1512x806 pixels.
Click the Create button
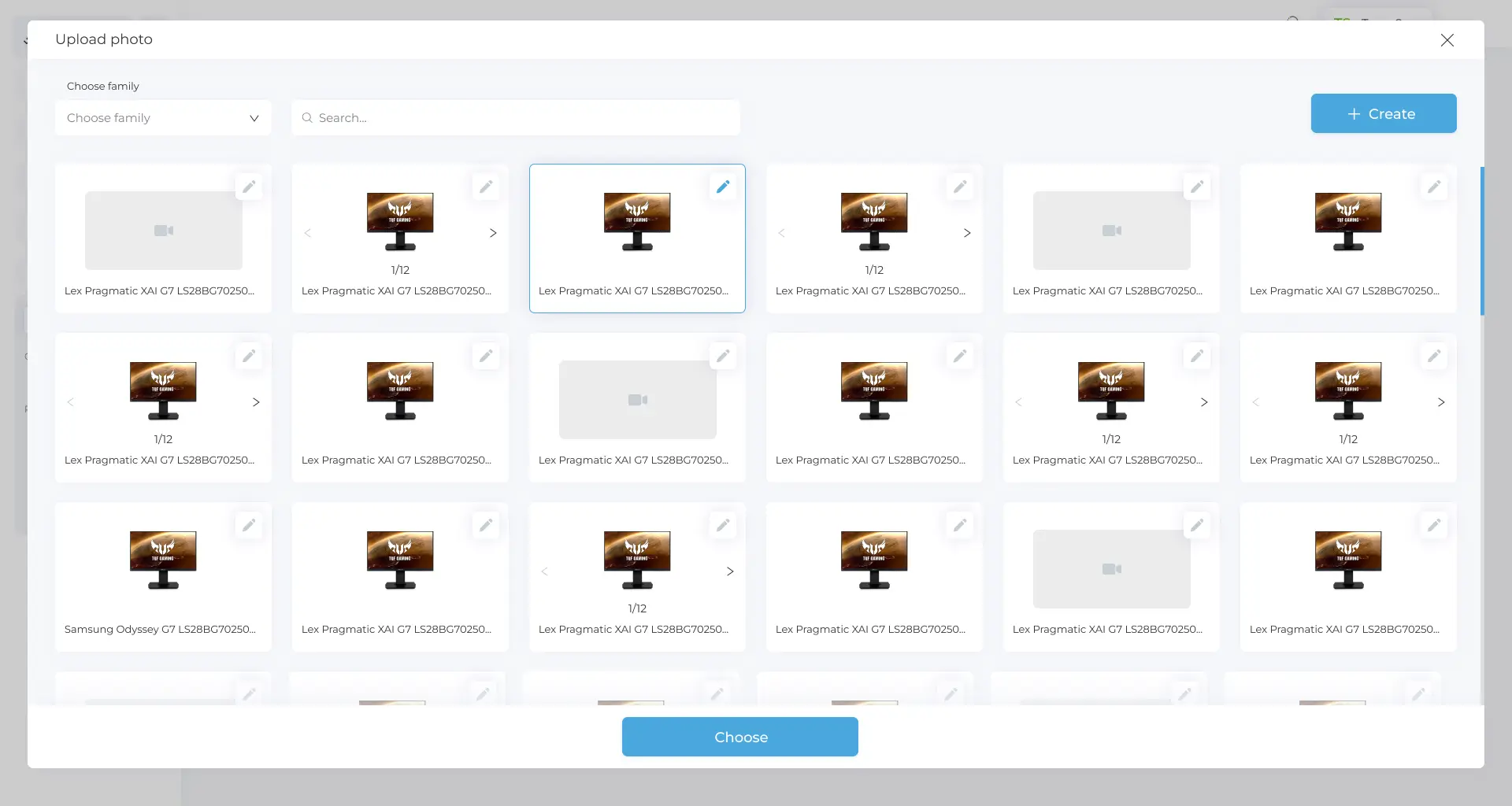[1383, 114]
